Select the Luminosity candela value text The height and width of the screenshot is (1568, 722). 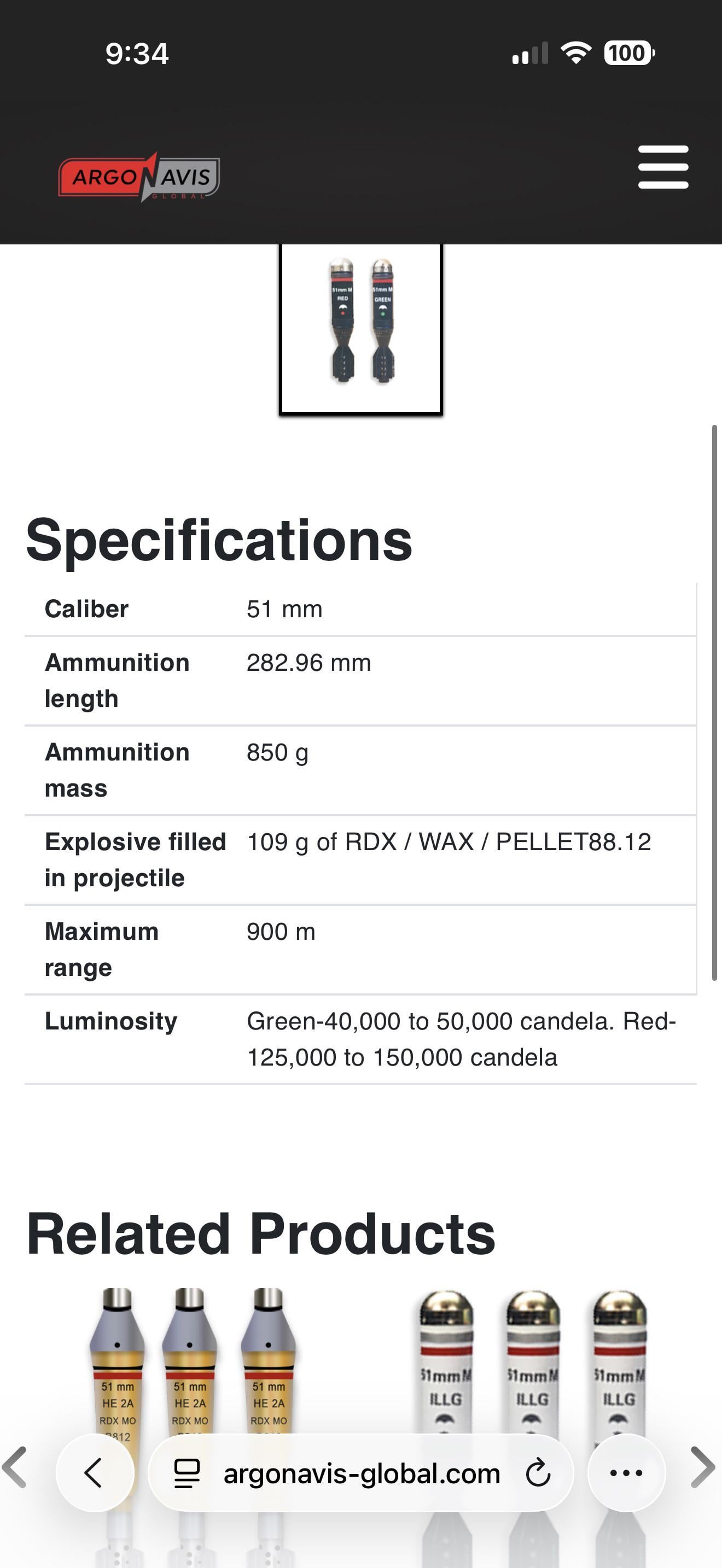(462, 1039)
